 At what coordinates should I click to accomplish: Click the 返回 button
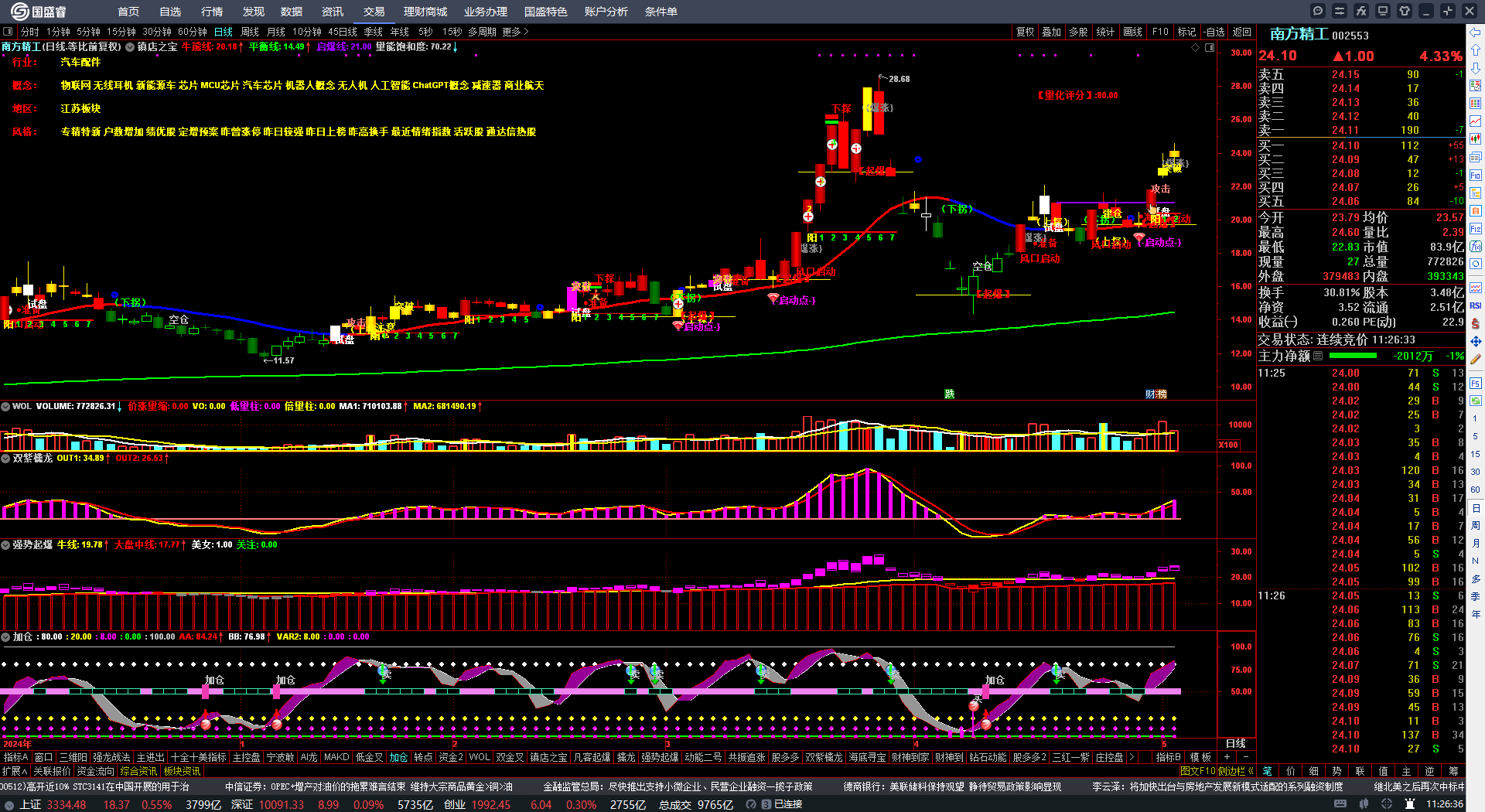coord(1242,32)
